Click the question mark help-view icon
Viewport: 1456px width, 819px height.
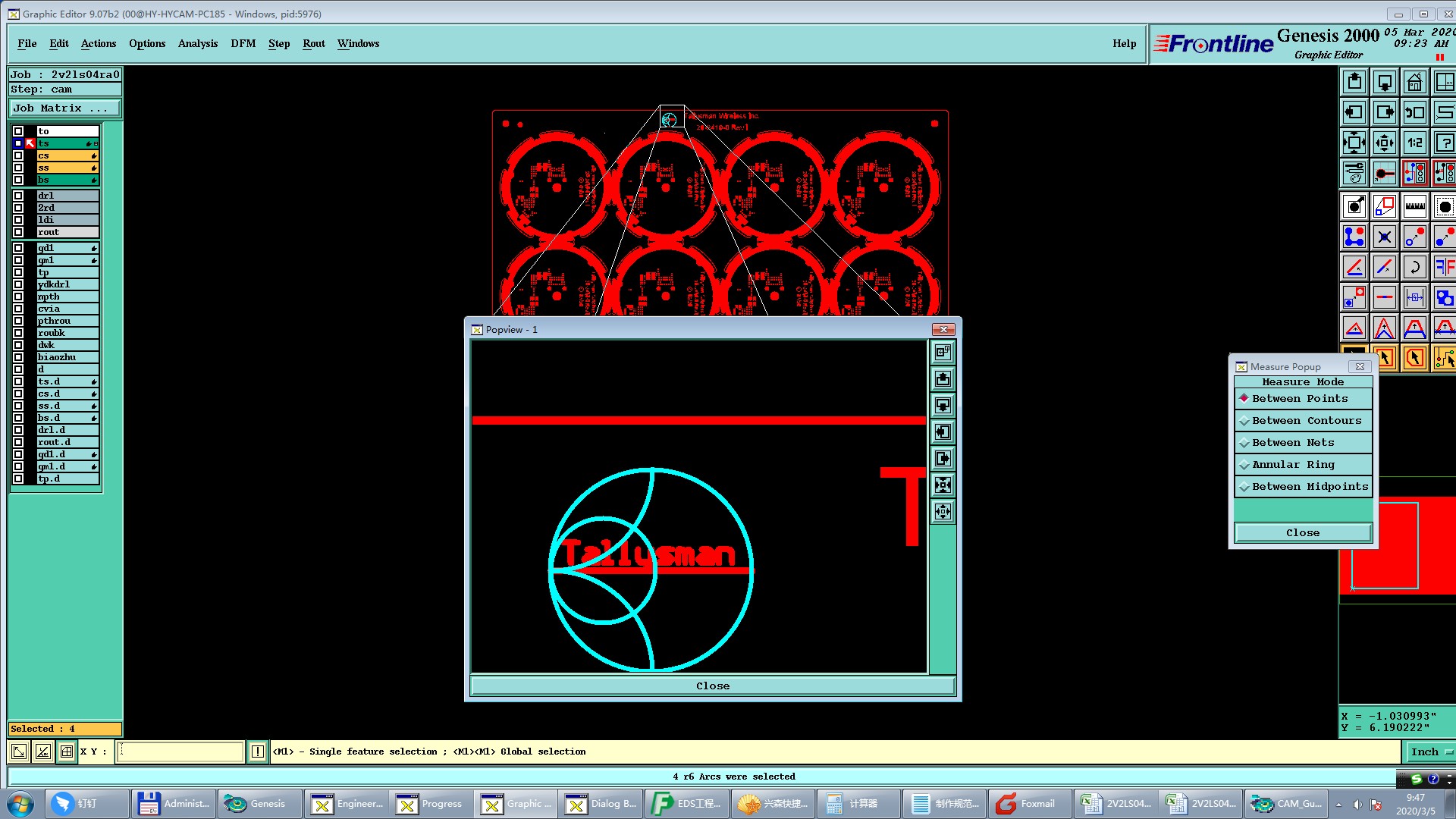1444,143
